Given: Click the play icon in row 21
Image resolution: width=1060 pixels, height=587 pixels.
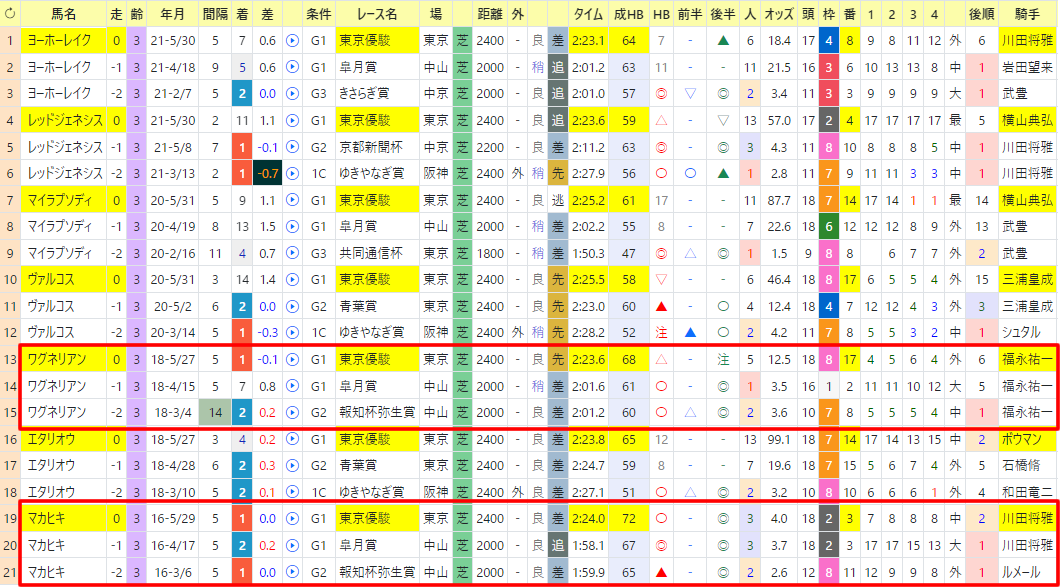Looking at the screenshot, I should click(292, 572).
